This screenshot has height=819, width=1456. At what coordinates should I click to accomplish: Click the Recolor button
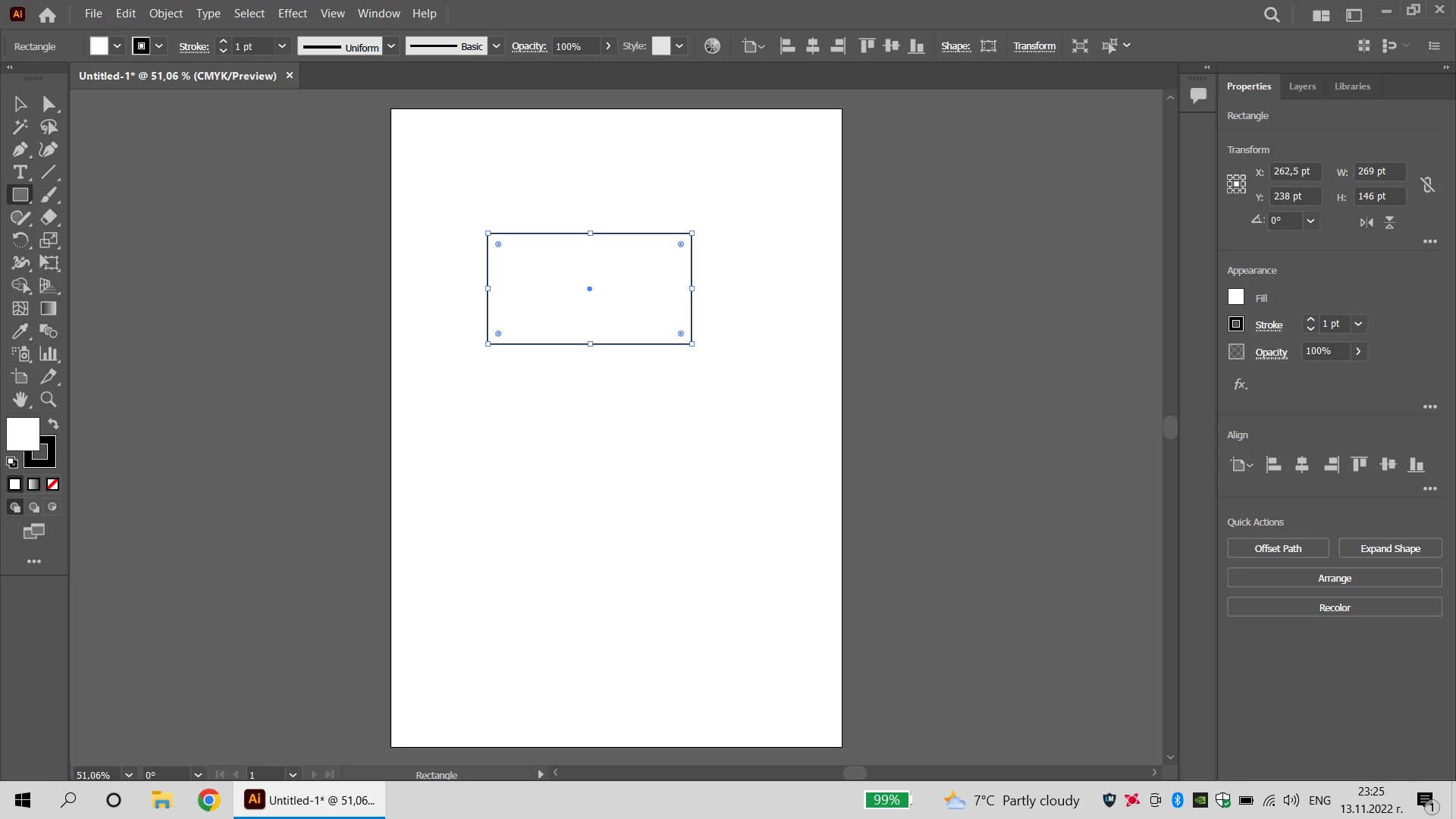[1334, 607]
